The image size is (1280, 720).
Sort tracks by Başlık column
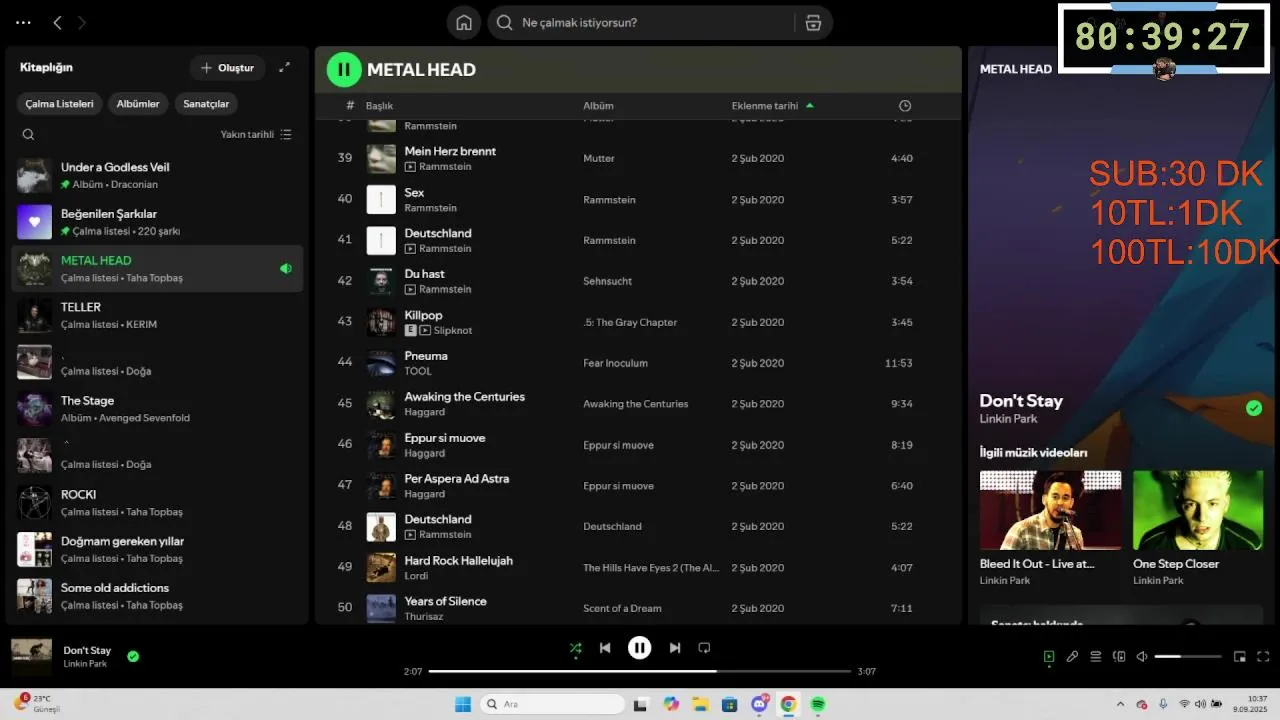(x=379, y=106)
